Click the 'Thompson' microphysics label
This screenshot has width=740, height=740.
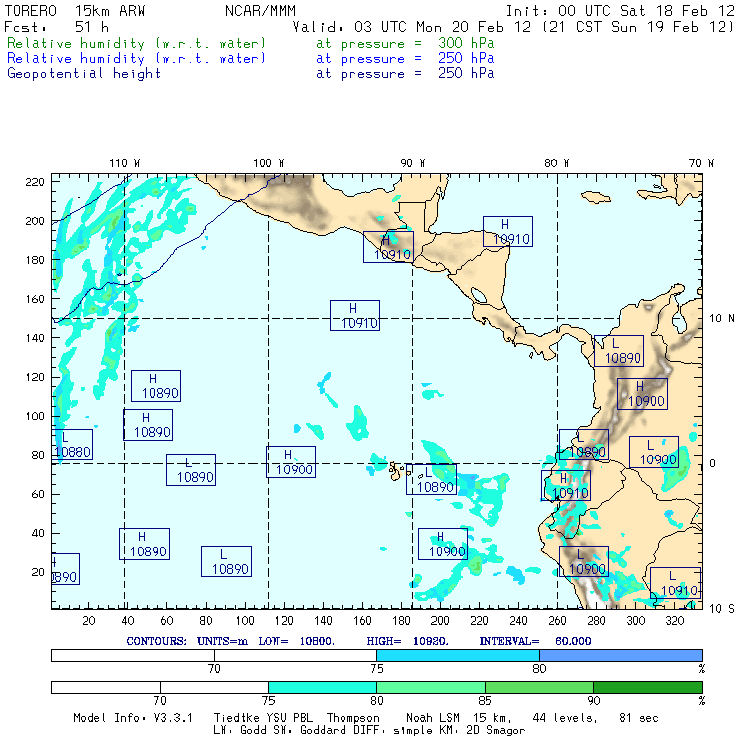(353, 718)
